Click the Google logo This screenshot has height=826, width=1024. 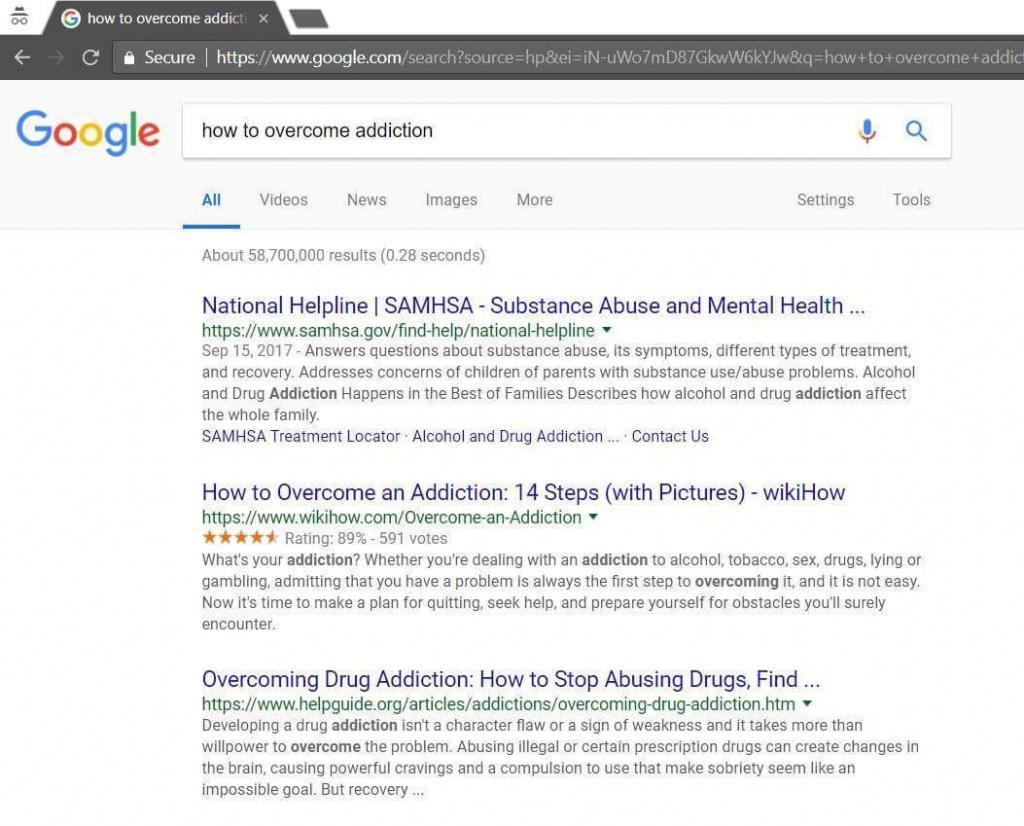click(x=88, y=132)
